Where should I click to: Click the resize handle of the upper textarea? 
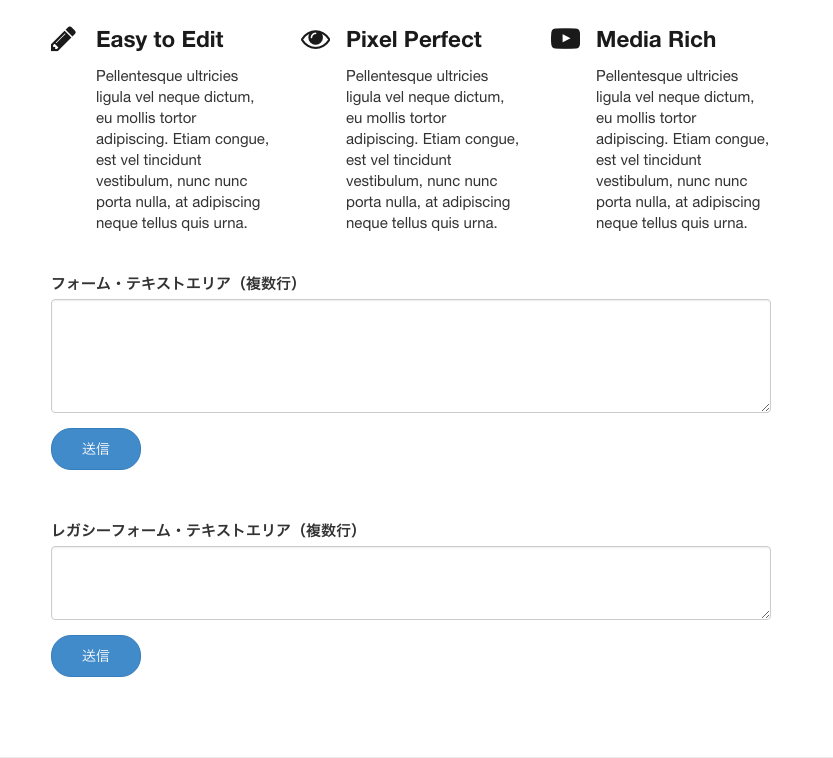click(766, 407)
